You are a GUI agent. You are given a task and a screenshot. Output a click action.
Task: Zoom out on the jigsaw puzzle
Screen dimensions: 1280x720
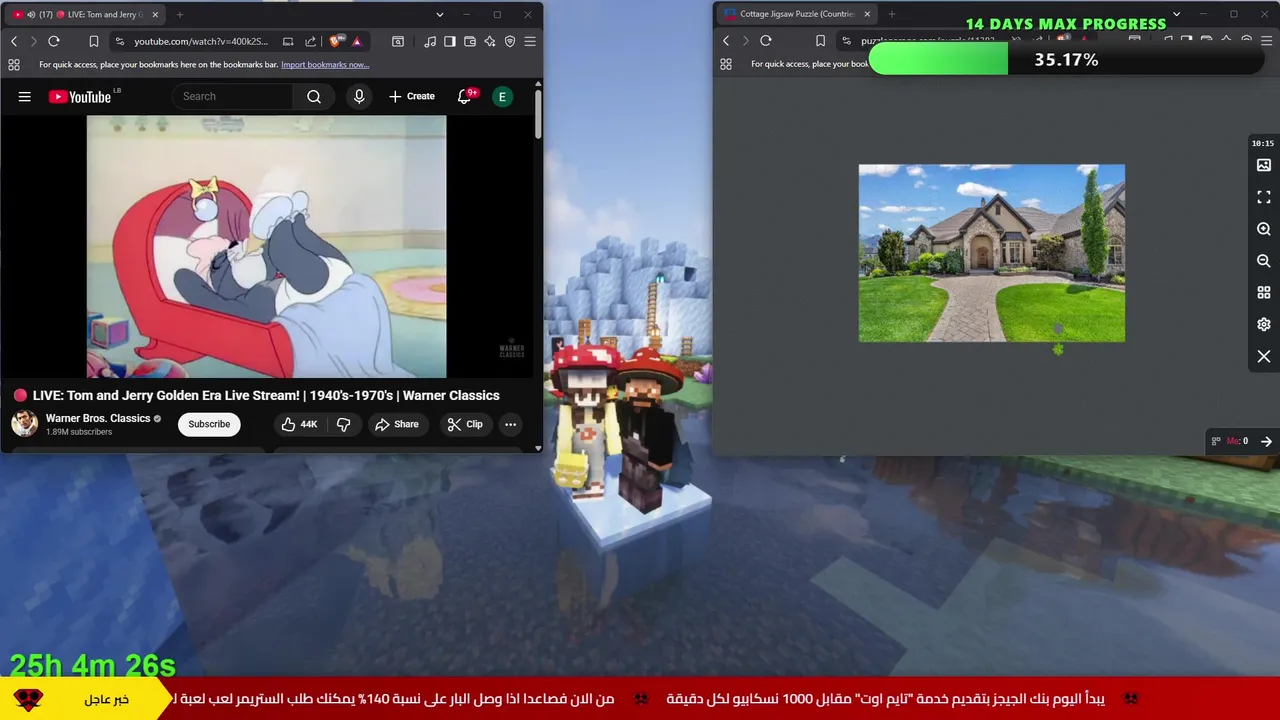(x=1264, y=261)
